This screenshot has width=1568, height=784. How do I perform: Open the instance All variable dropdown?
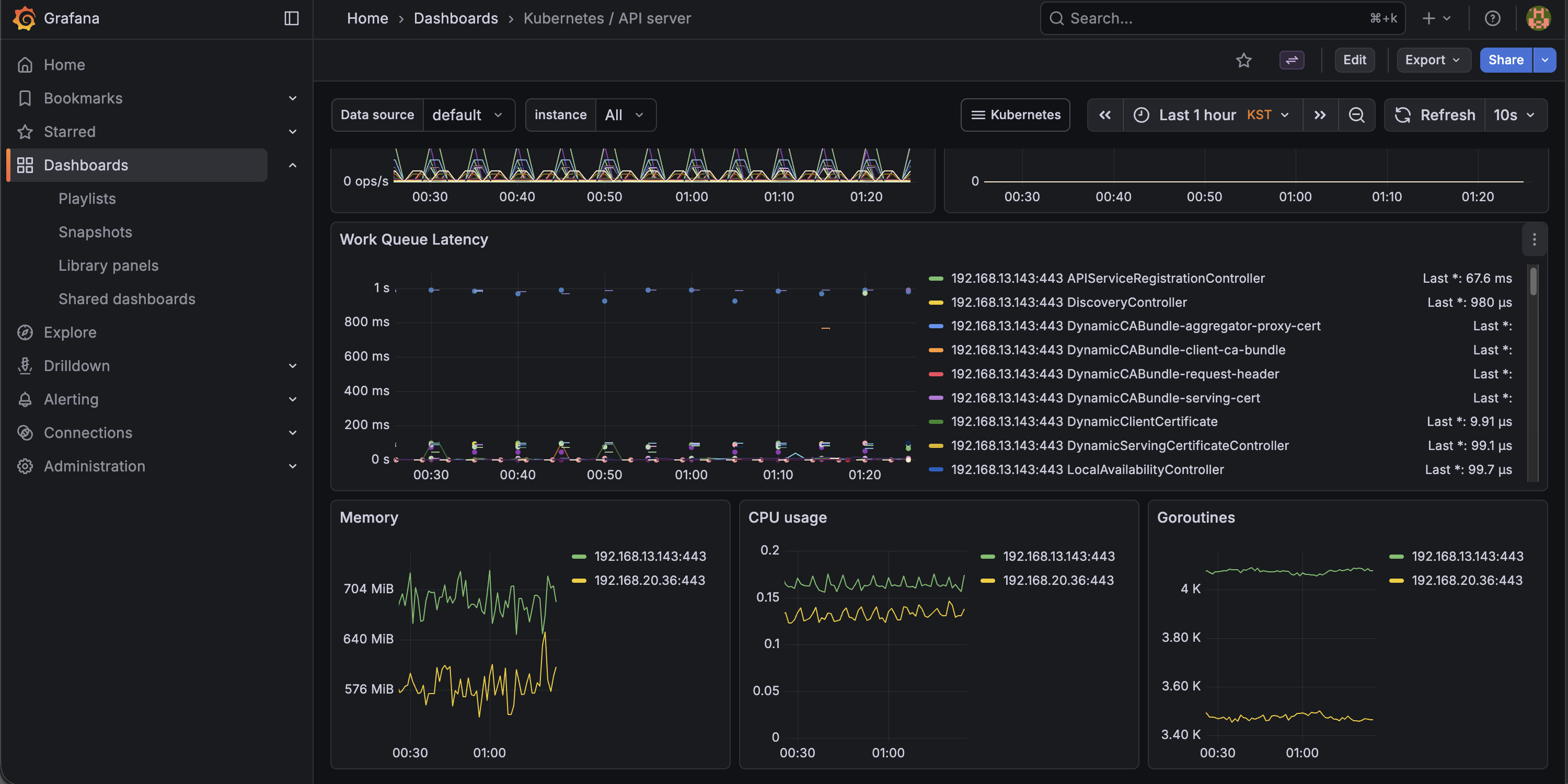pyautogui.click(x=625, y=115)
